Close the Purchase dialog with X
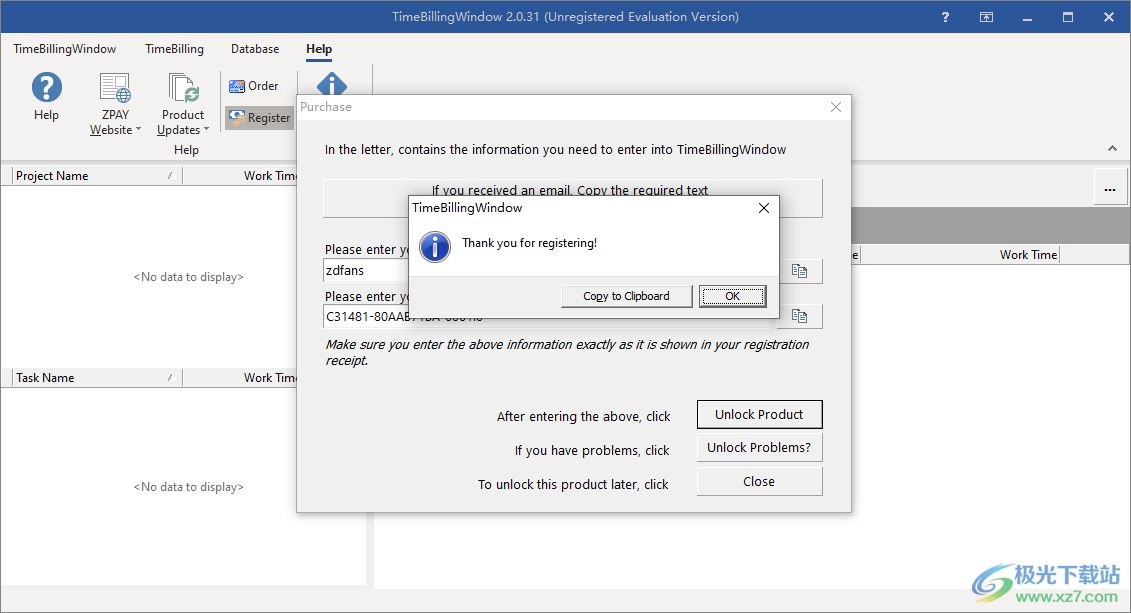Viewport: 1131px width, 613px height. click(836, 107)
